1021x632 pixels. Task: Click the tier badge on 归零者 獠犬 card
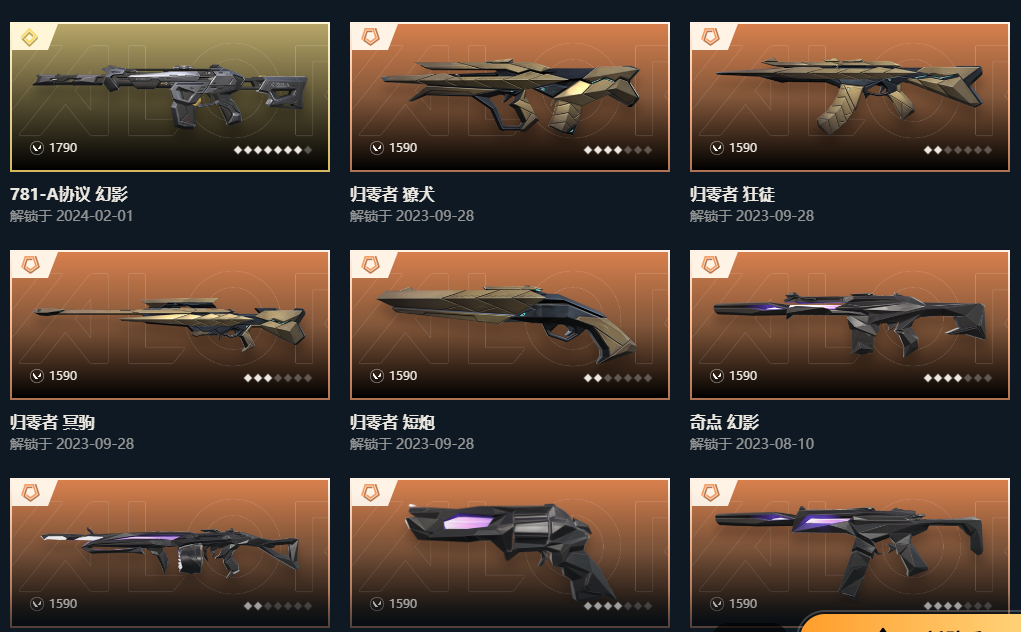click(x=371, y=37)
